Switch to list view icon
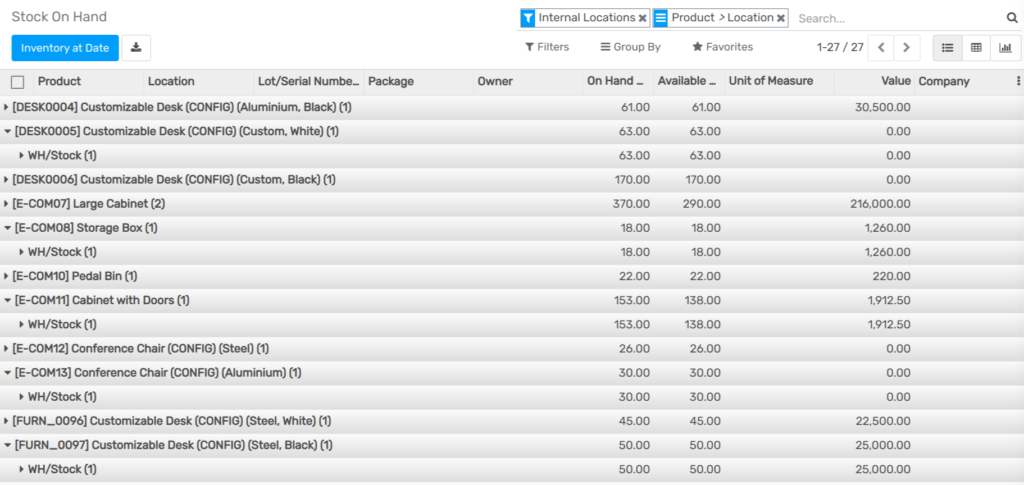 click(947, 48)
